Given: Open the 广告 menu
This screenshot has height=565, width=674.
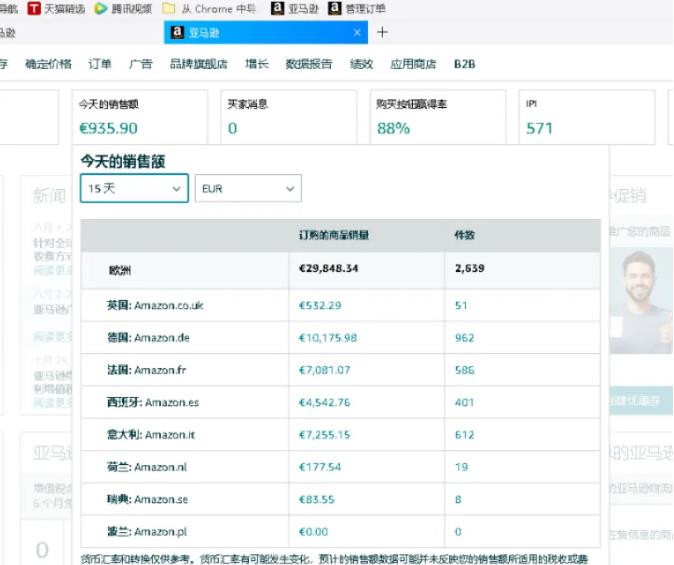Looking at the screenshot, I should tap(141, 64).
